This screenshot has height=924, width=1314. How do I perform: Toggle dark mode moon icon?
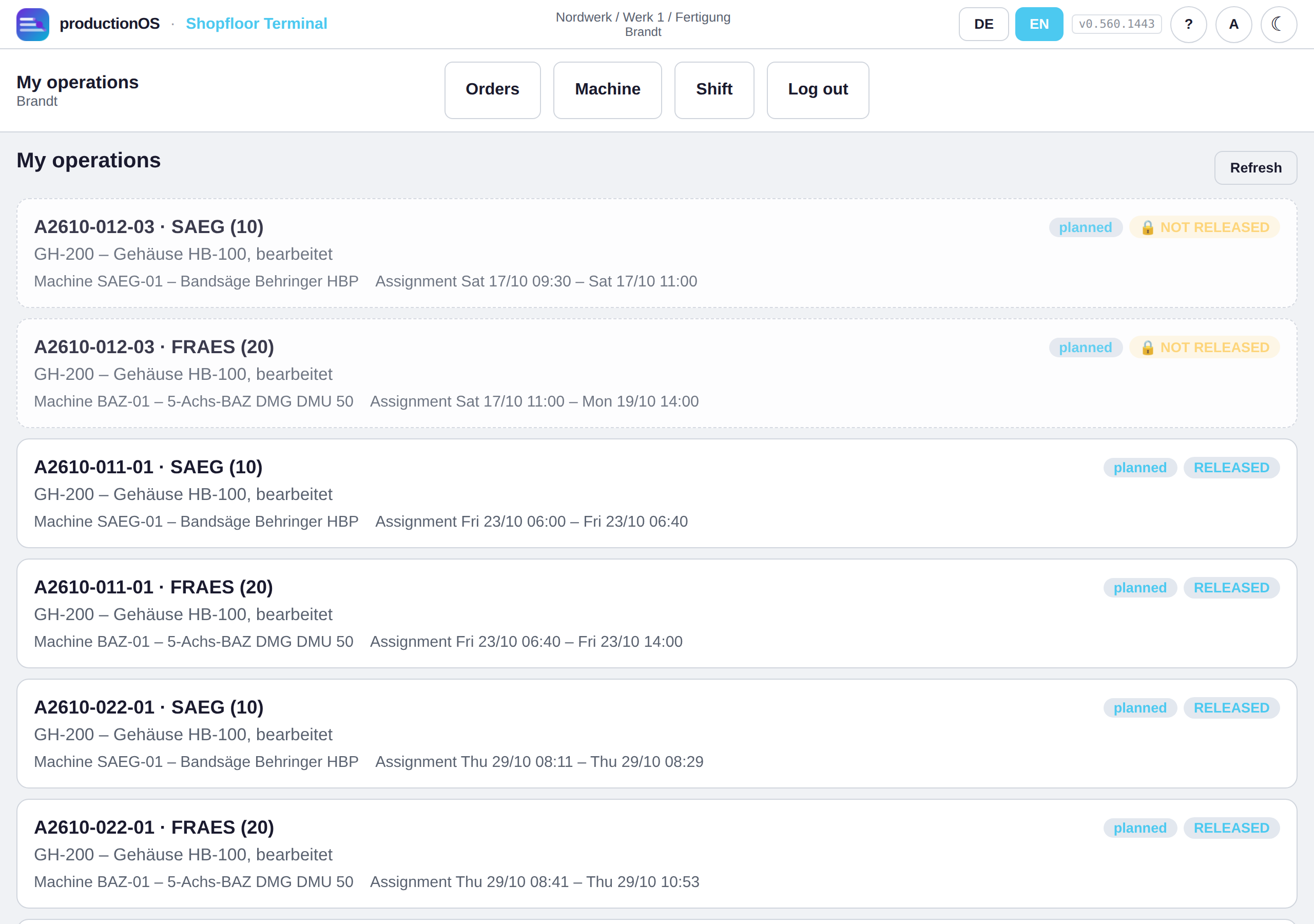coord(1278,24)
